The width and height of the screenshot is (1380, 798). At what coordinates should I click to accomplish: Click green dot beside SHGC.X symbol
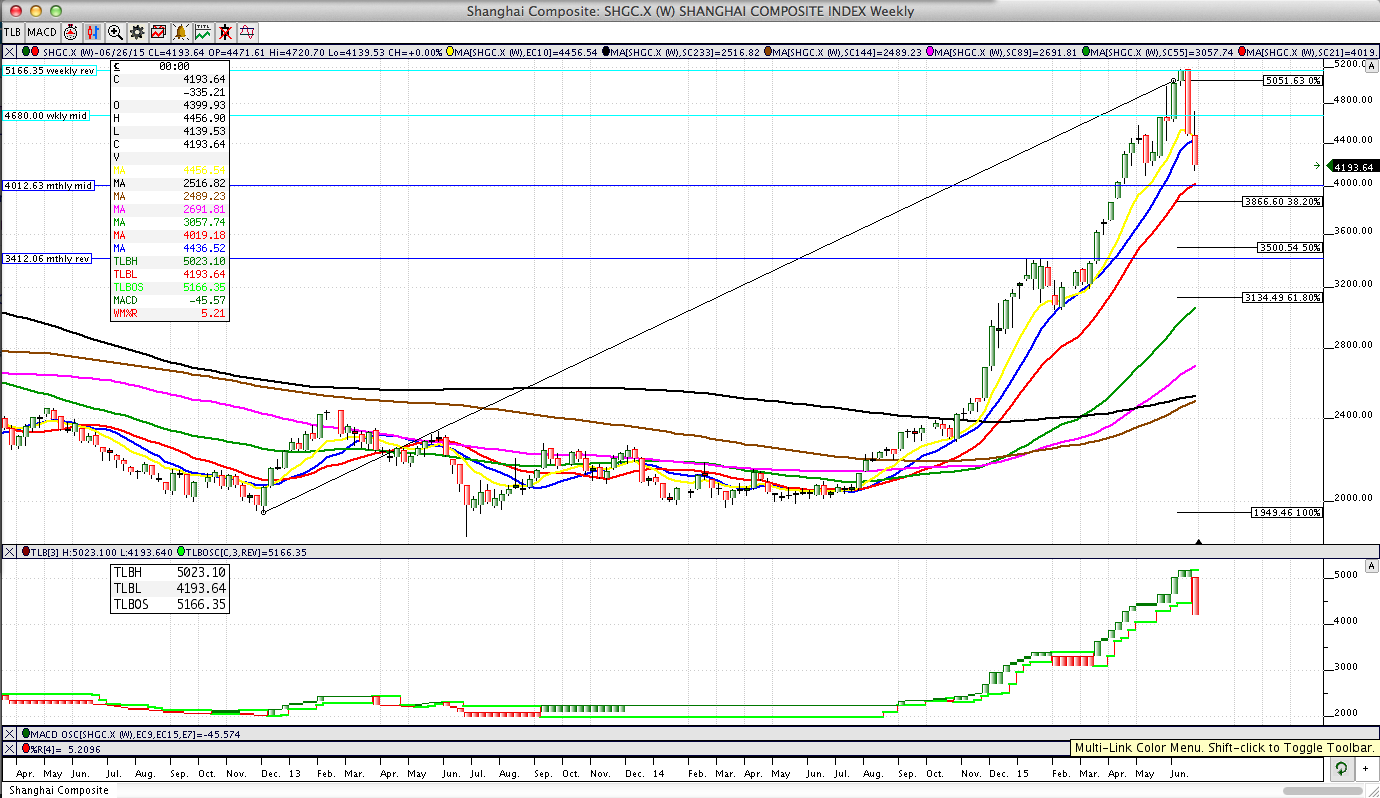pos(26,51)
